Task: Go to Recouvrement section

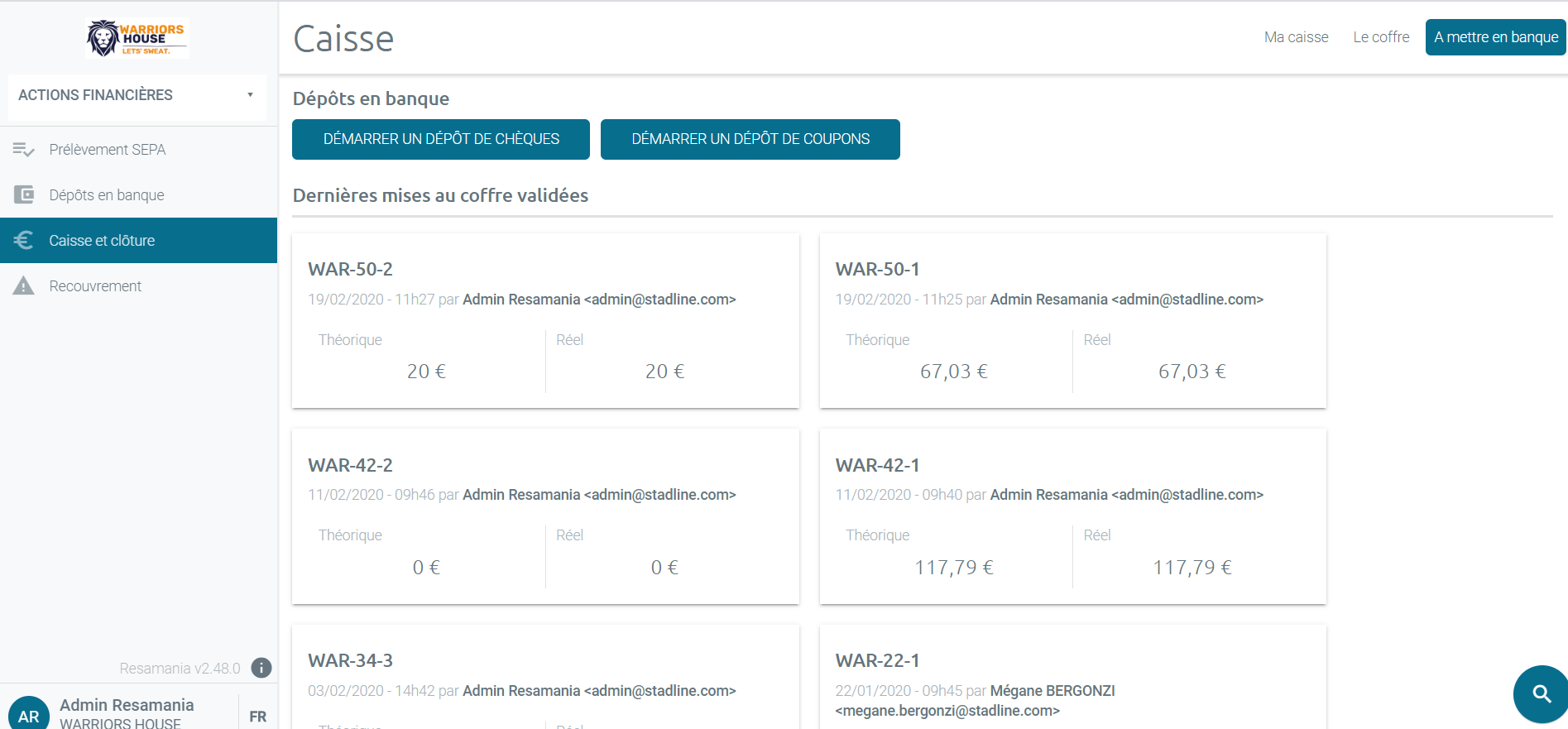Action: [x=138, y=286]
